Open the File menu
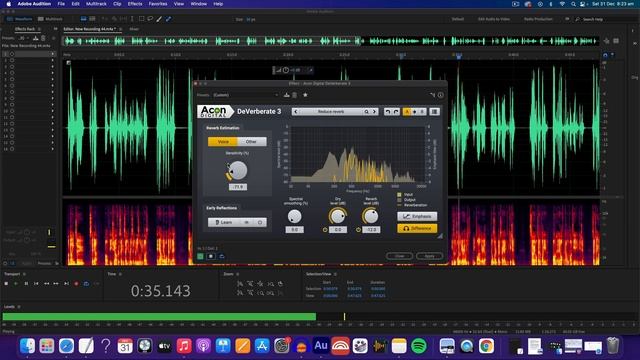This screenshot has width=640, height=360. pos(61,4)
